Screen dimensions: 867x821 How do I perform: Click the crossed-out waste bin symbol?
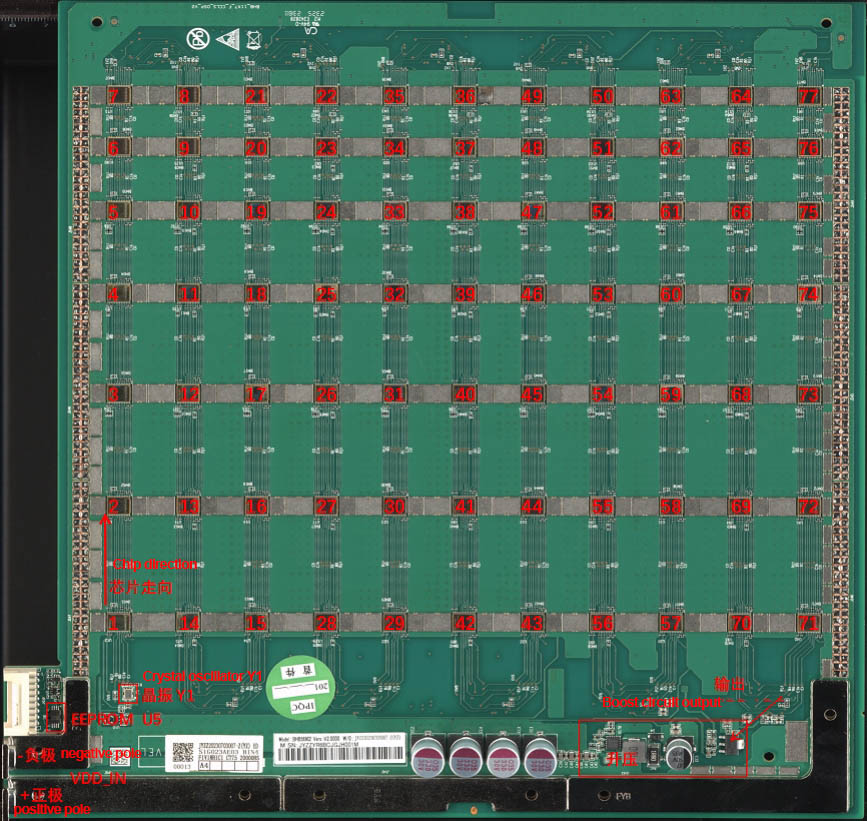point(253,41)
